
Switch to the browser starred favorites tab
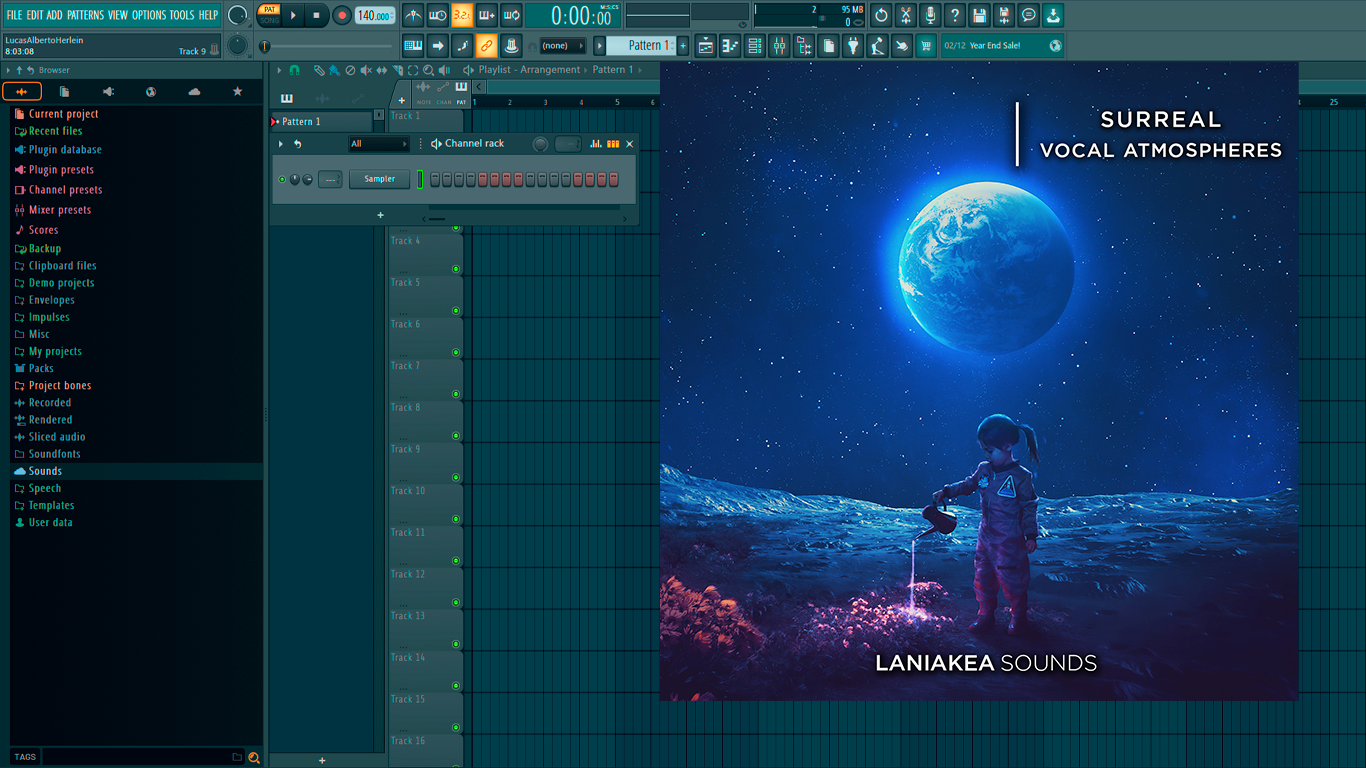pyautogui.click(x=237, y=92)
